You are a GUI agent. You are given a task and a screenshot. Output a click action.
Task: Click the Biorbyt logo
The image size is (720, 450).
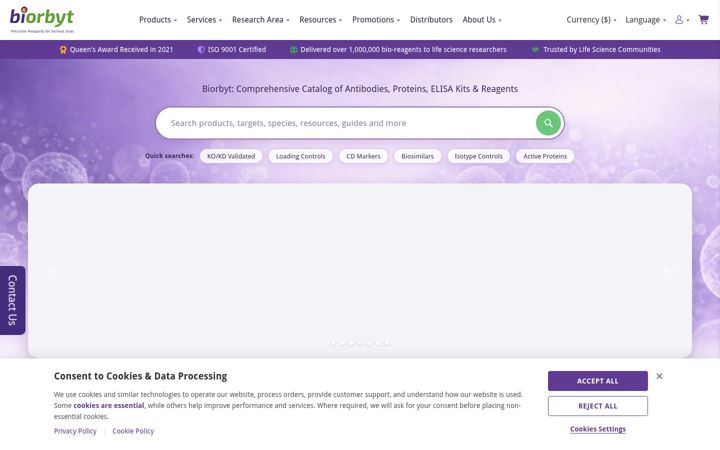[42, 20]
